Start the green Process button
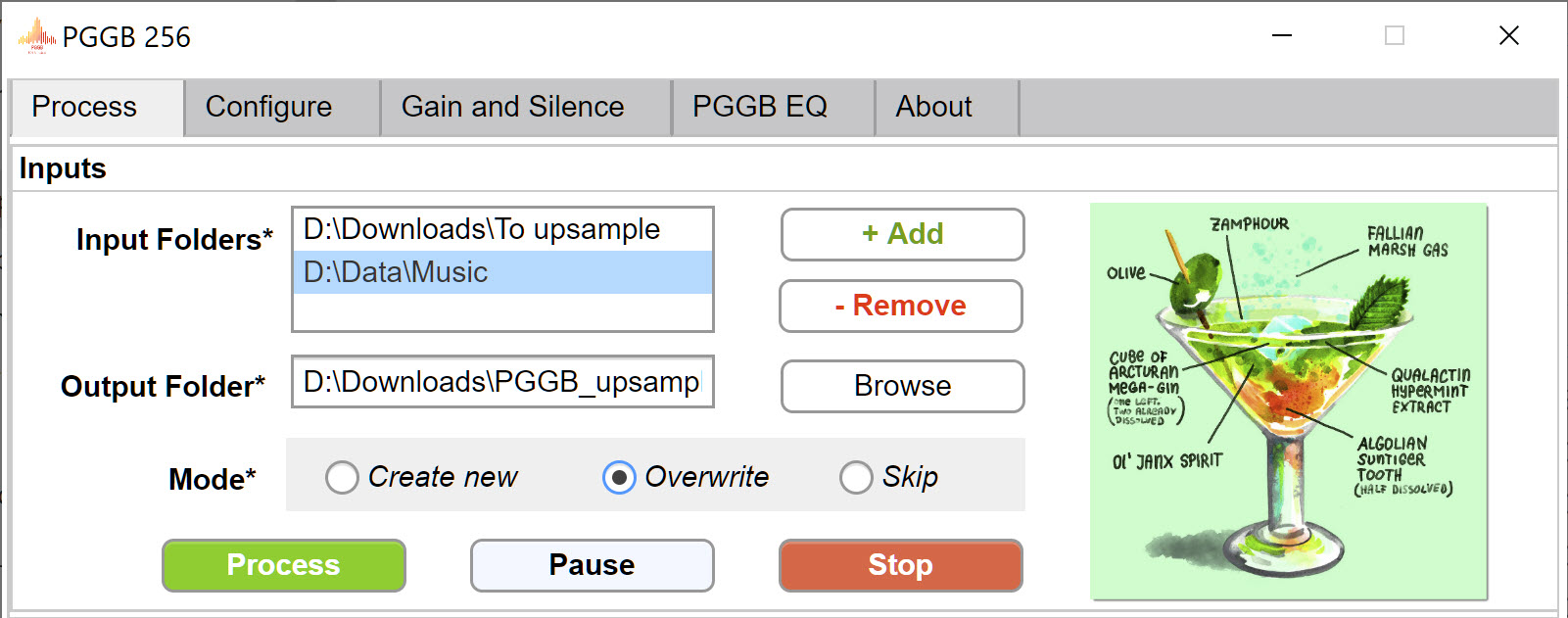 tap(284, 565)
